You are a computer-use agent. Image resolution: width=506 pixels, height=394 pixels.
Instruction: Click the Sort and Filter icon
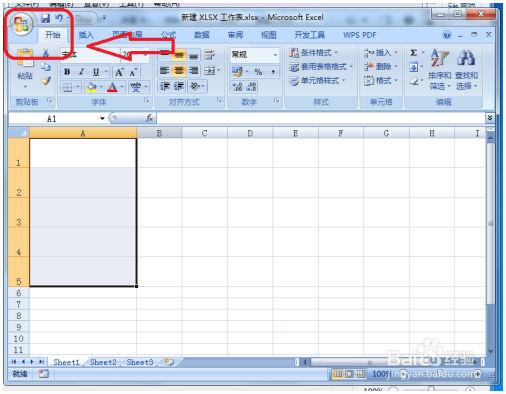pyautogui.click(x=439, y=57)
